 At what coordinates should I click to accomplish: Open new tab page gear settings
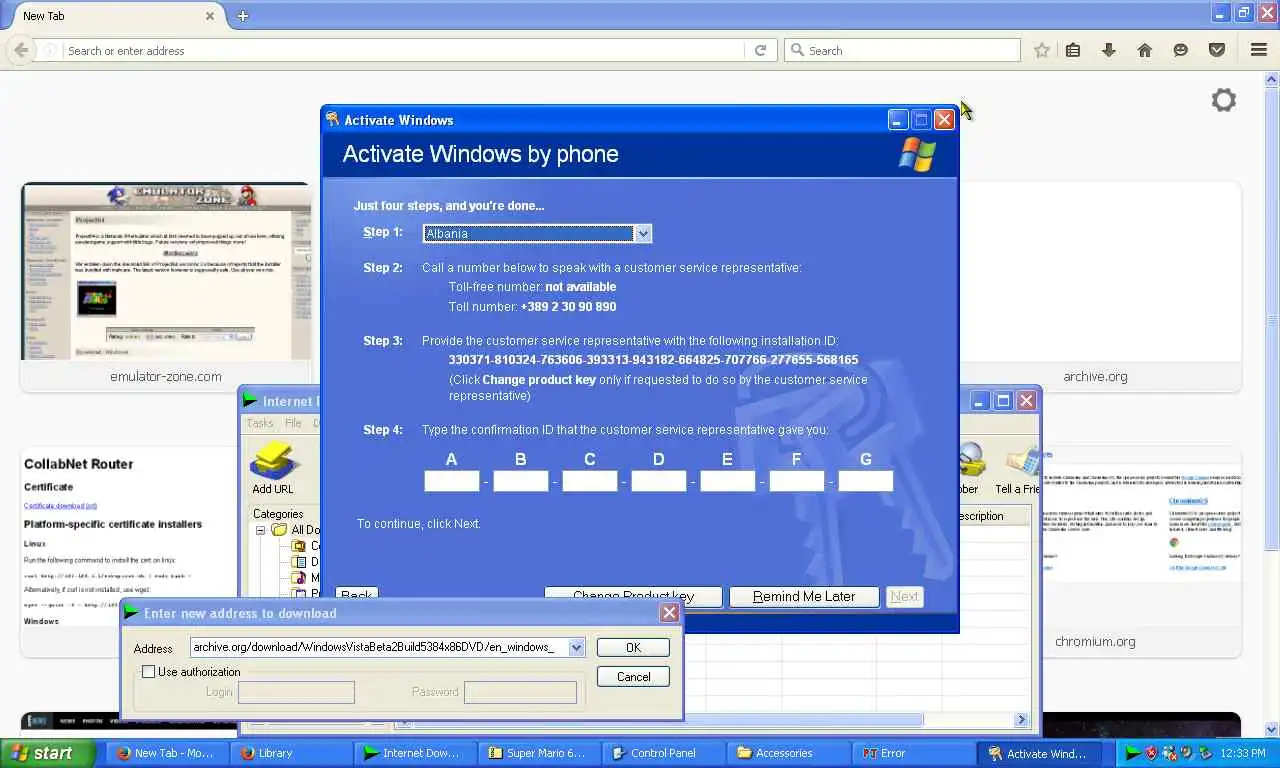coord(1223,100)
